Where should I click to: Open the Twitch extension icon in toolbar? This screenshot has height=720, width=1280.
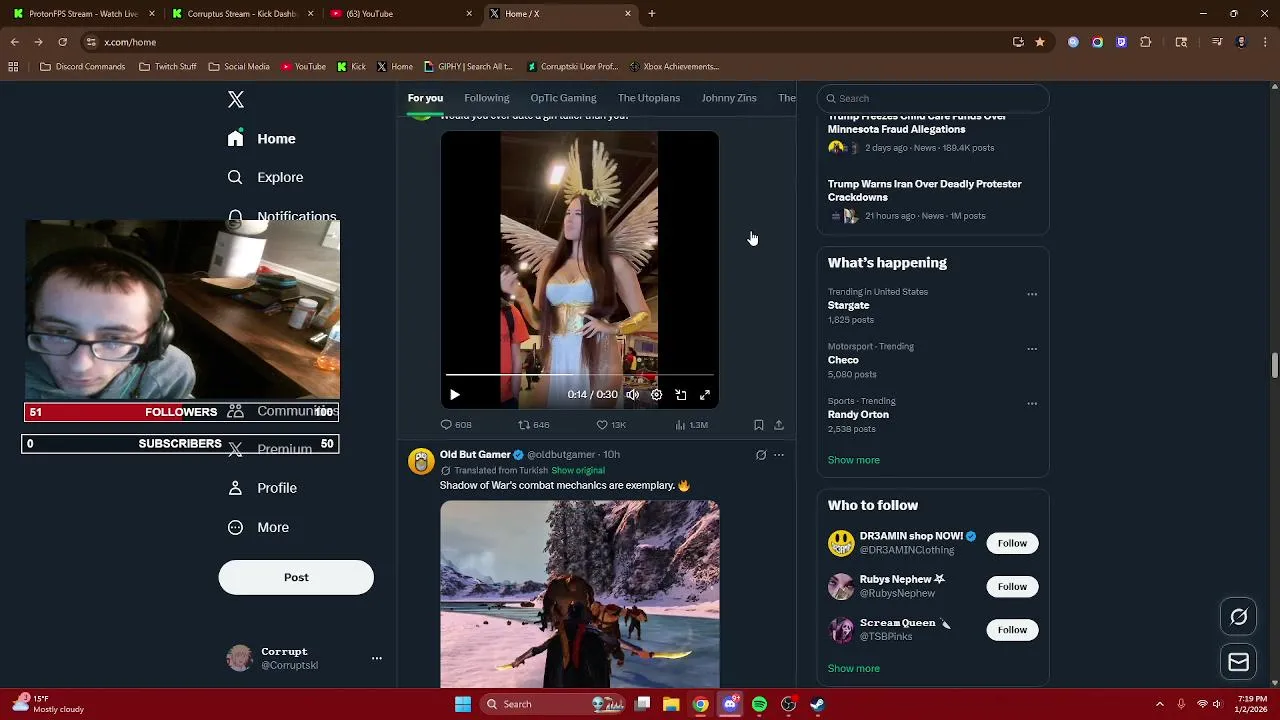[1121, 42]
